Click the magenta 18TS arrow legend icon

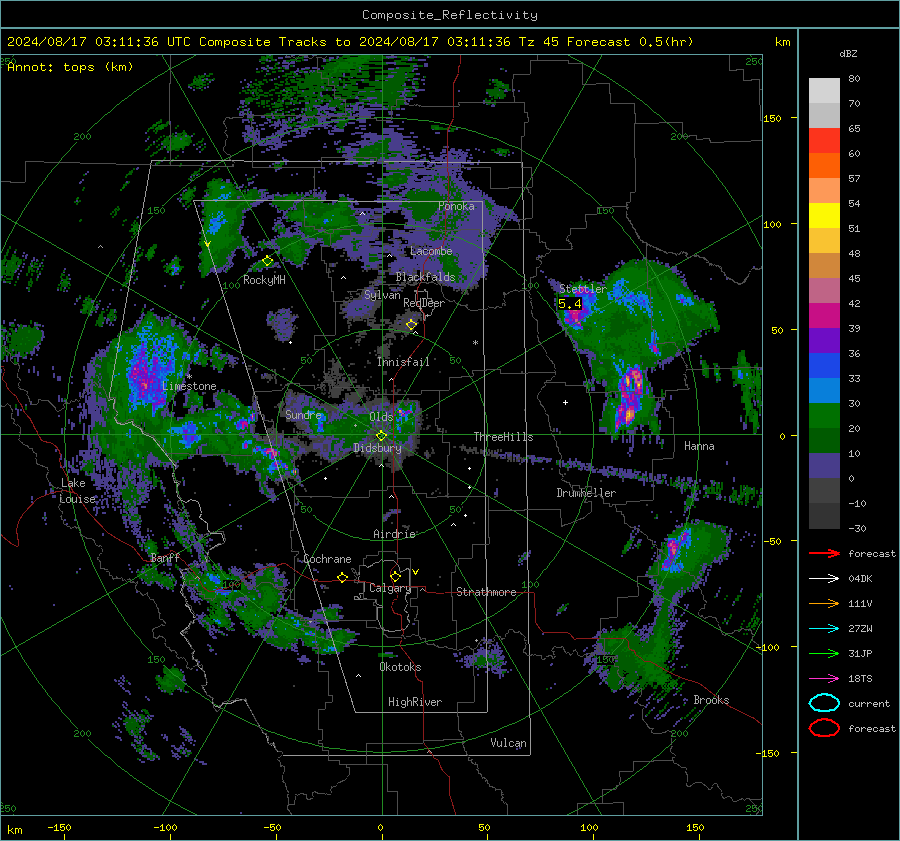pos(824,679)
